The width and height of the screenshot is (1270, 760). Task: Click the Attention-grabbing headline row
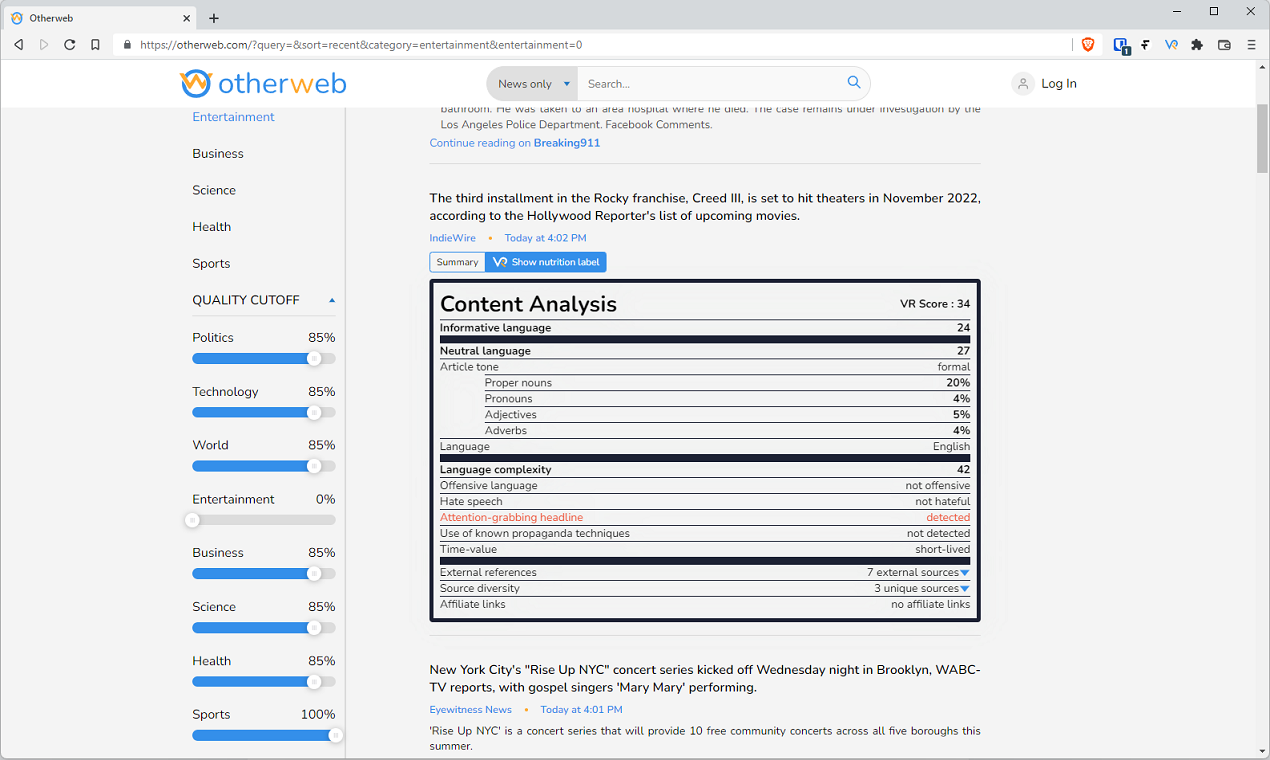[x=705, y=518]
